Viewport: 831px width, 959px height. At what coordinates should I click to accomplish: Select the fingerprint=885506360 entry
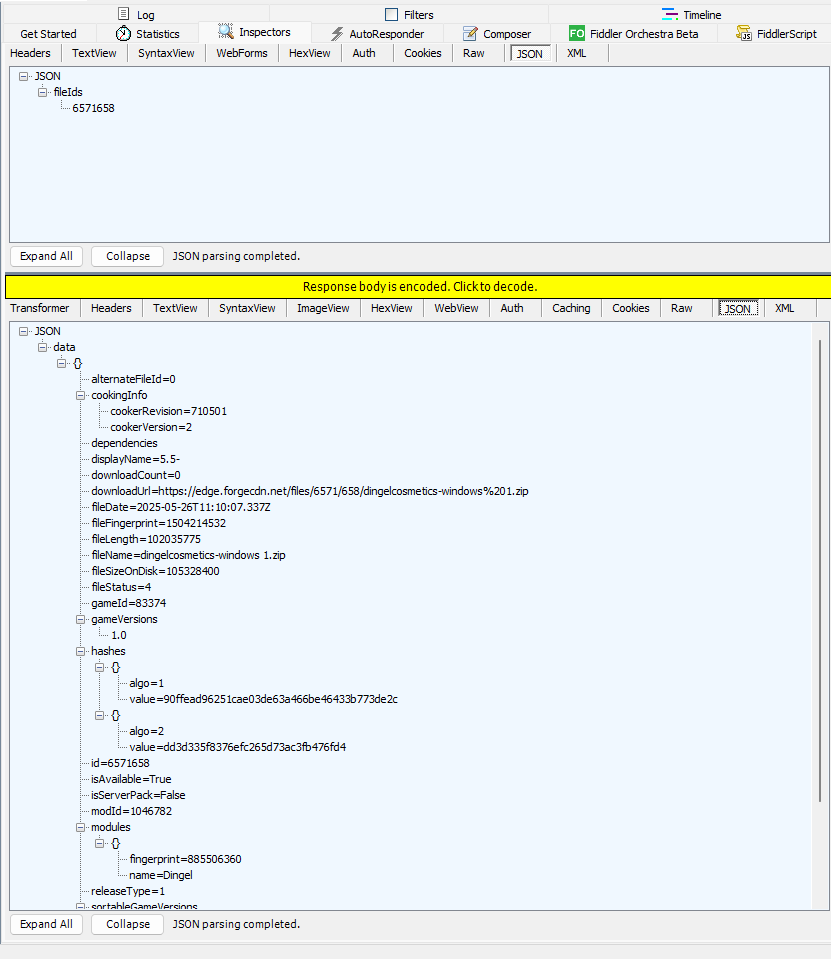point(185,859)
